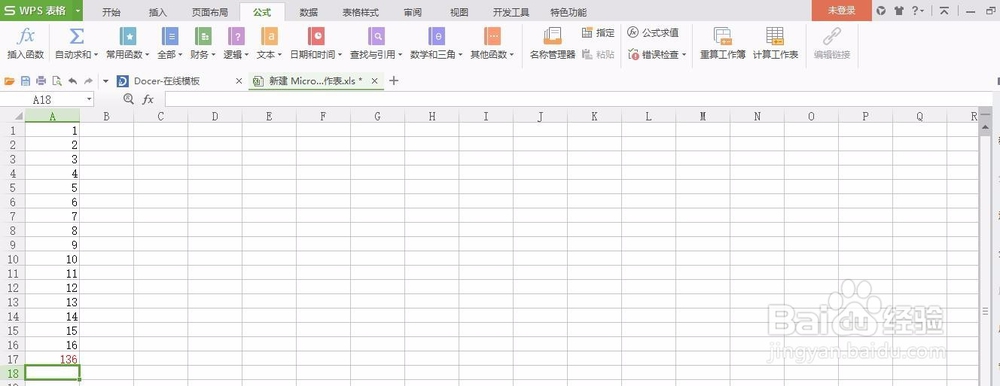1000x386 pixels.
Task: Click the 逻辑 logical functions icon
Action: (236, 36)
